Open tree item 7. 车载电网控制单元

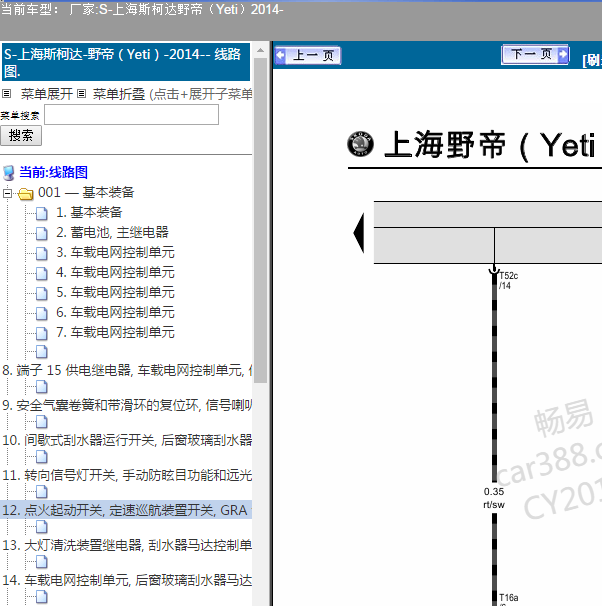click(115, 332)
